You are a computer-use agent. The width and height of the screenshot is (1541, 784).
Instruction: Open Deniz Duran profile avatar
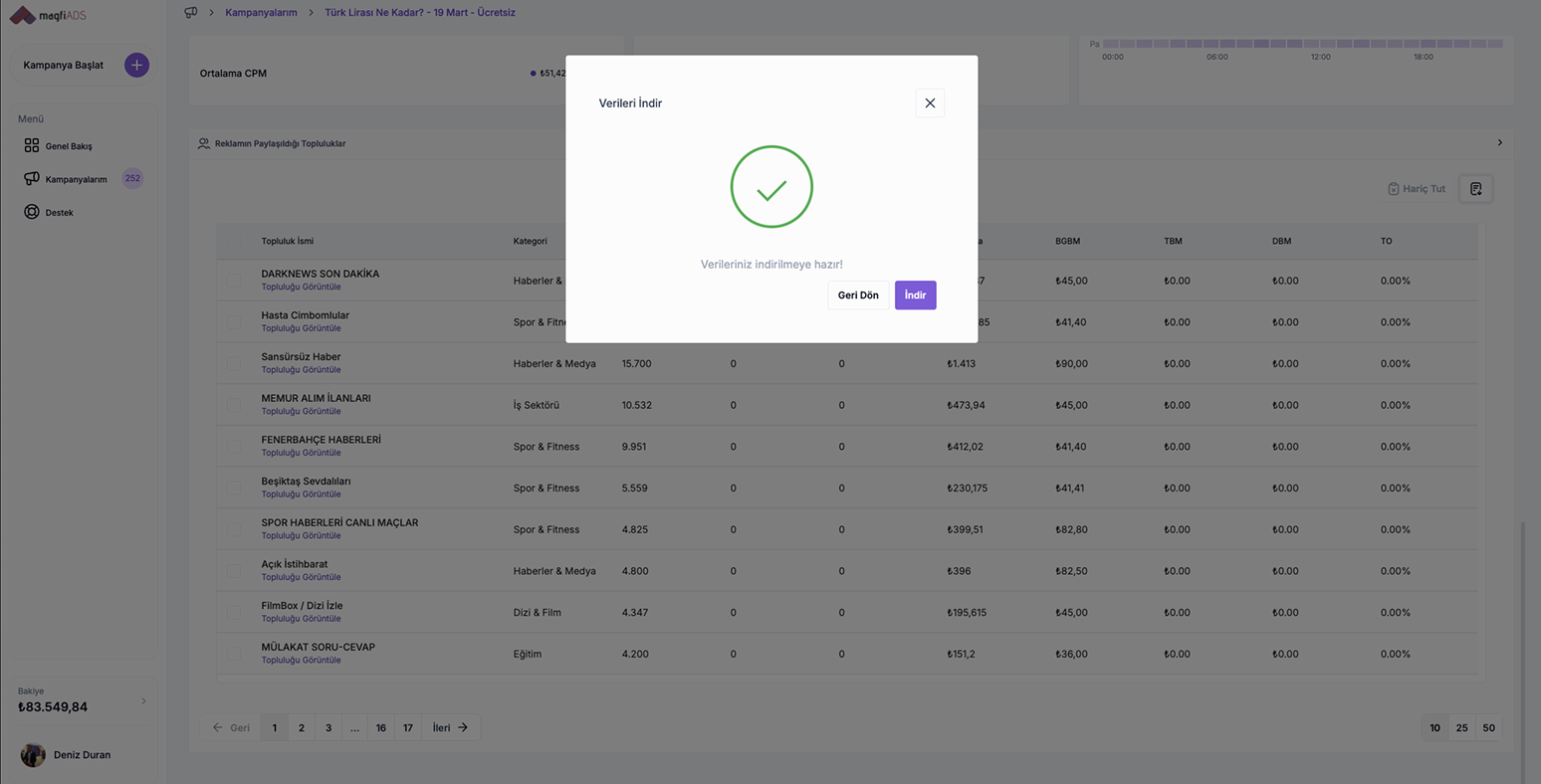click(33, 755)
